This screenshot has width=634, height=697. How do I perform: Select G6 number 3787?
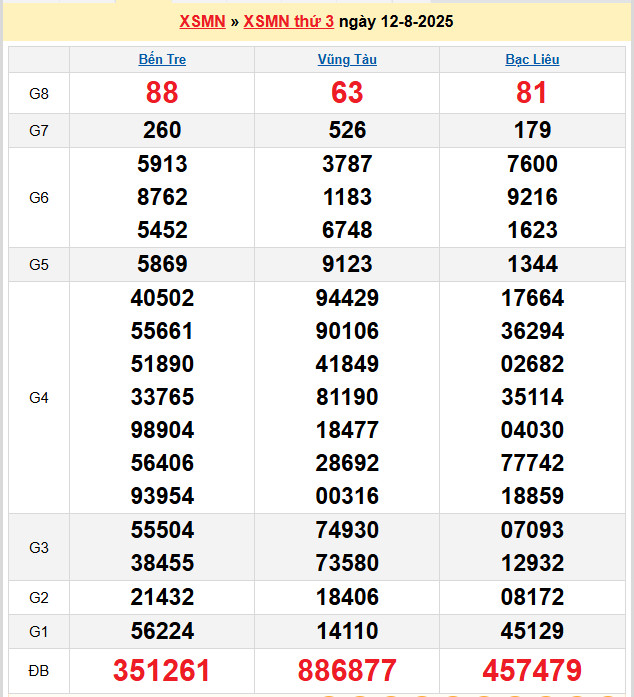point(347,164)
